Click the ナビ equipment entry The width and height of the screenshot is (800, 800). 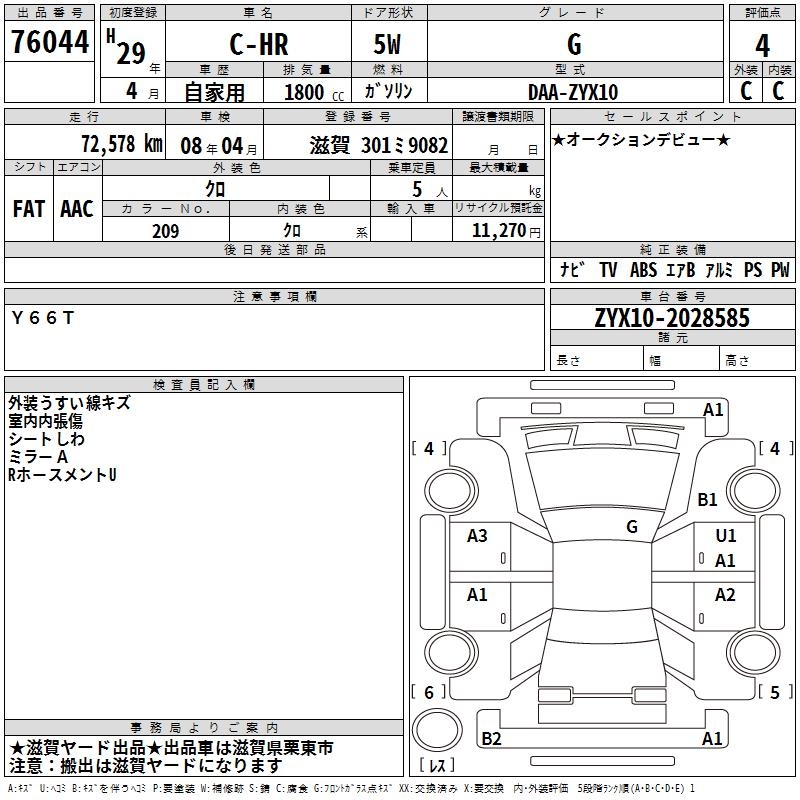tap(572, 269)
